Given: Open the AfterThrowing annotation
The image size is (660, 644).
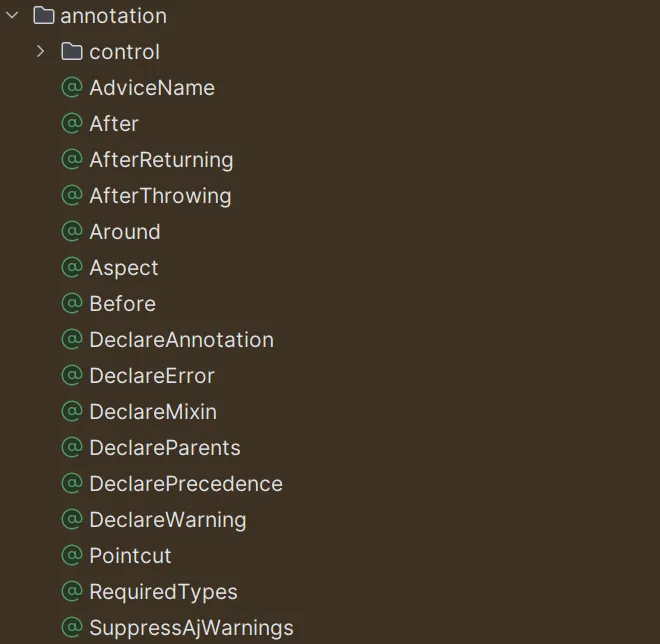Looking at the screenshot, I should 160,196.
